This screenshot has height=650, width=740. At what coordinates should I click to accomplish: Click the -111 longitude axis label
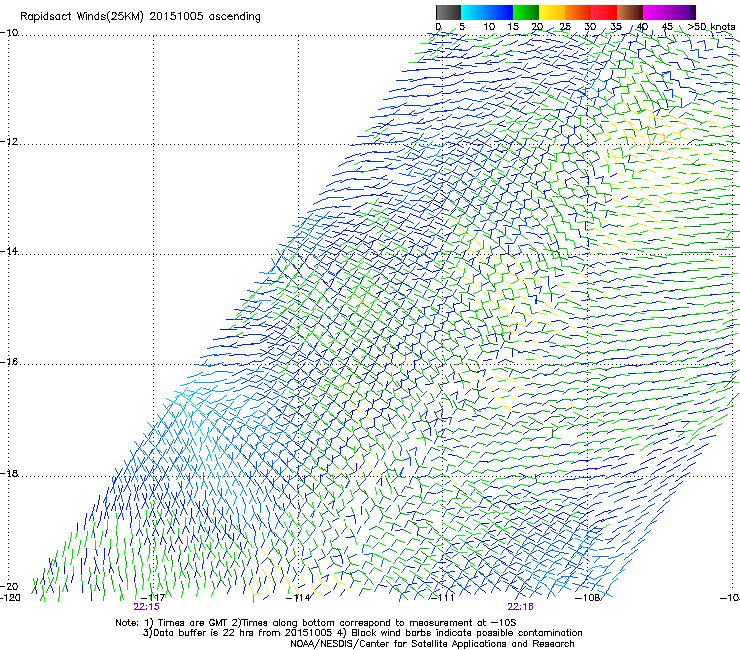click(443, 598)
